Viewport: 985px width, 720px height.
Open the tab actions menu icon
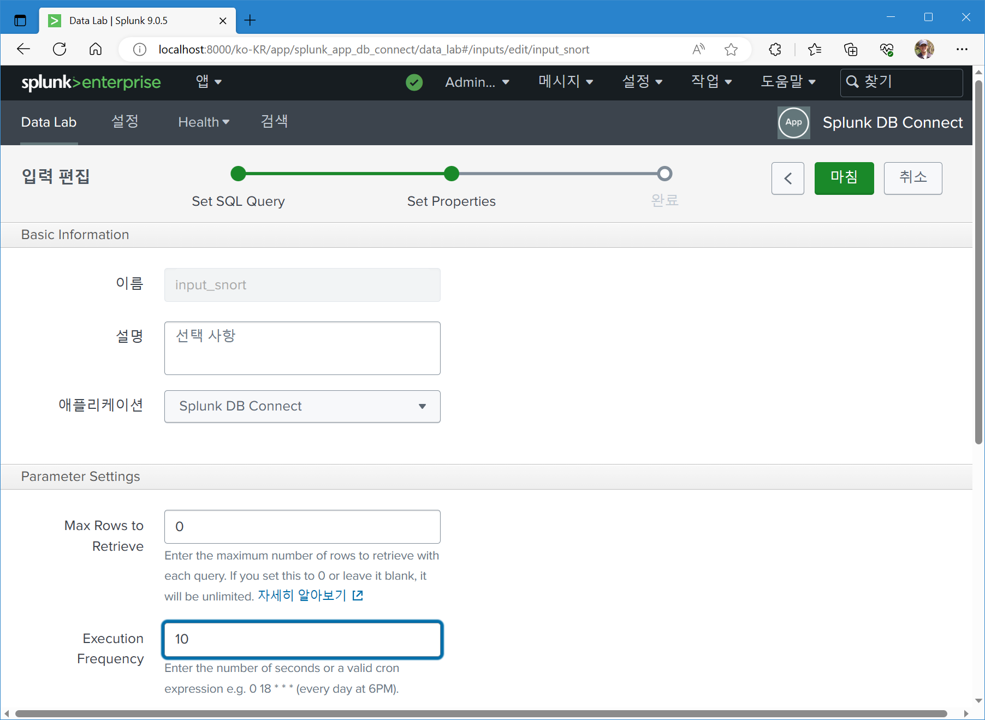pos(20,20)
